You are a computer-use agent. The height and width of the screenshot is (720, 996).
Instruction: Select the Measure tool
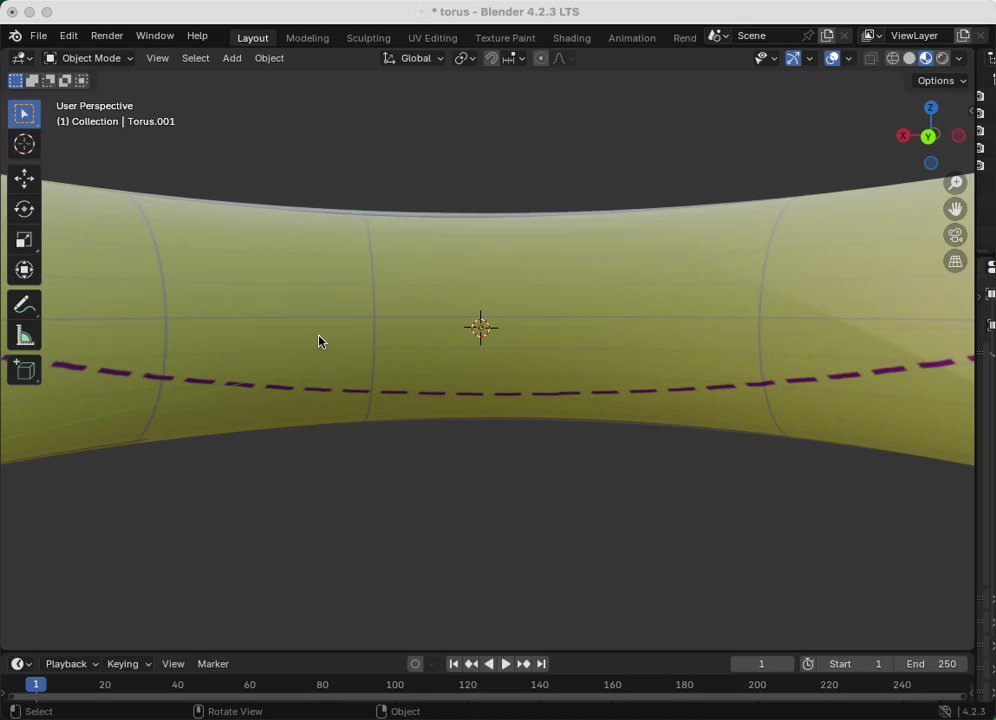pyautogui.click(x=24, y=336)
